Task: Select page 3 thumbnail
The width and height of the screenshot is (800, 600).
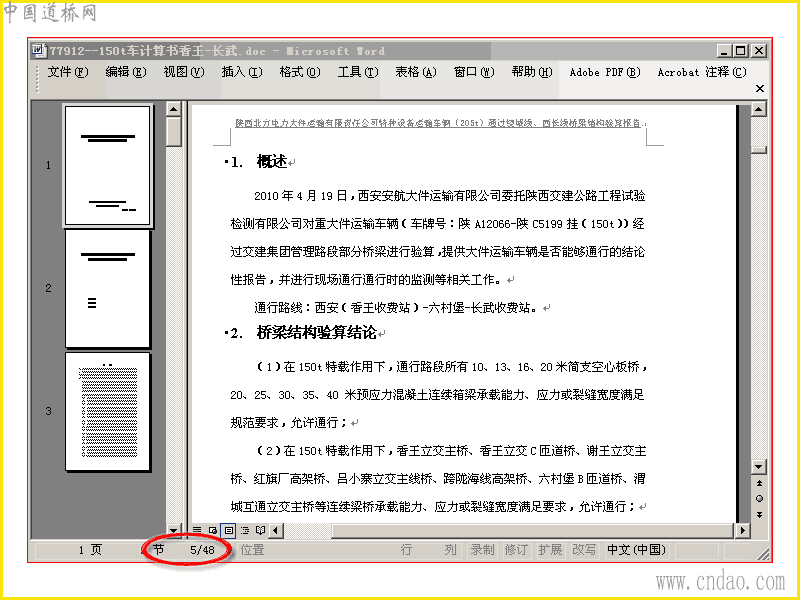Action: pyautogui.click(x=108, y=412)
